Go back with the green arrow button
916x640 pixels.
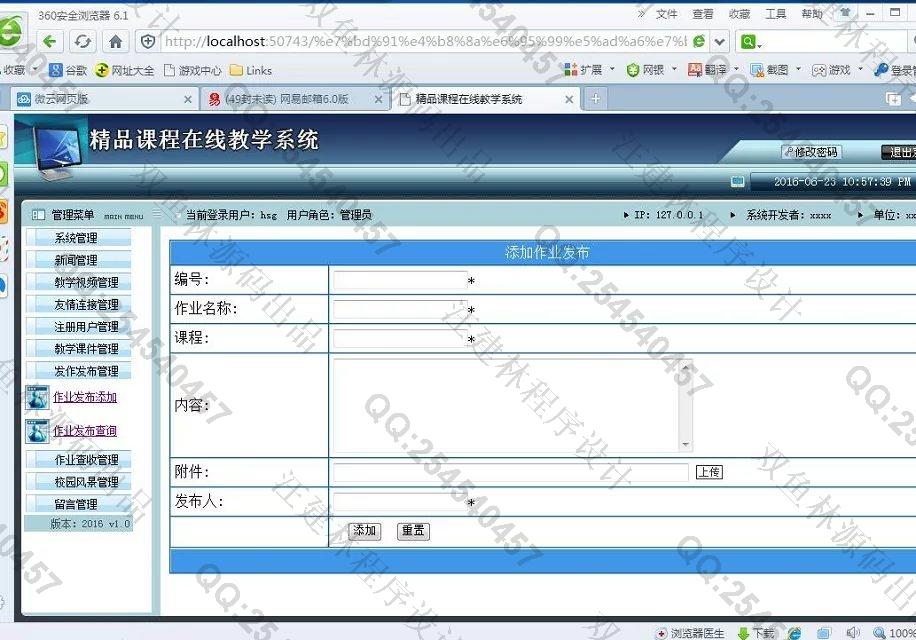click(50, 41)
